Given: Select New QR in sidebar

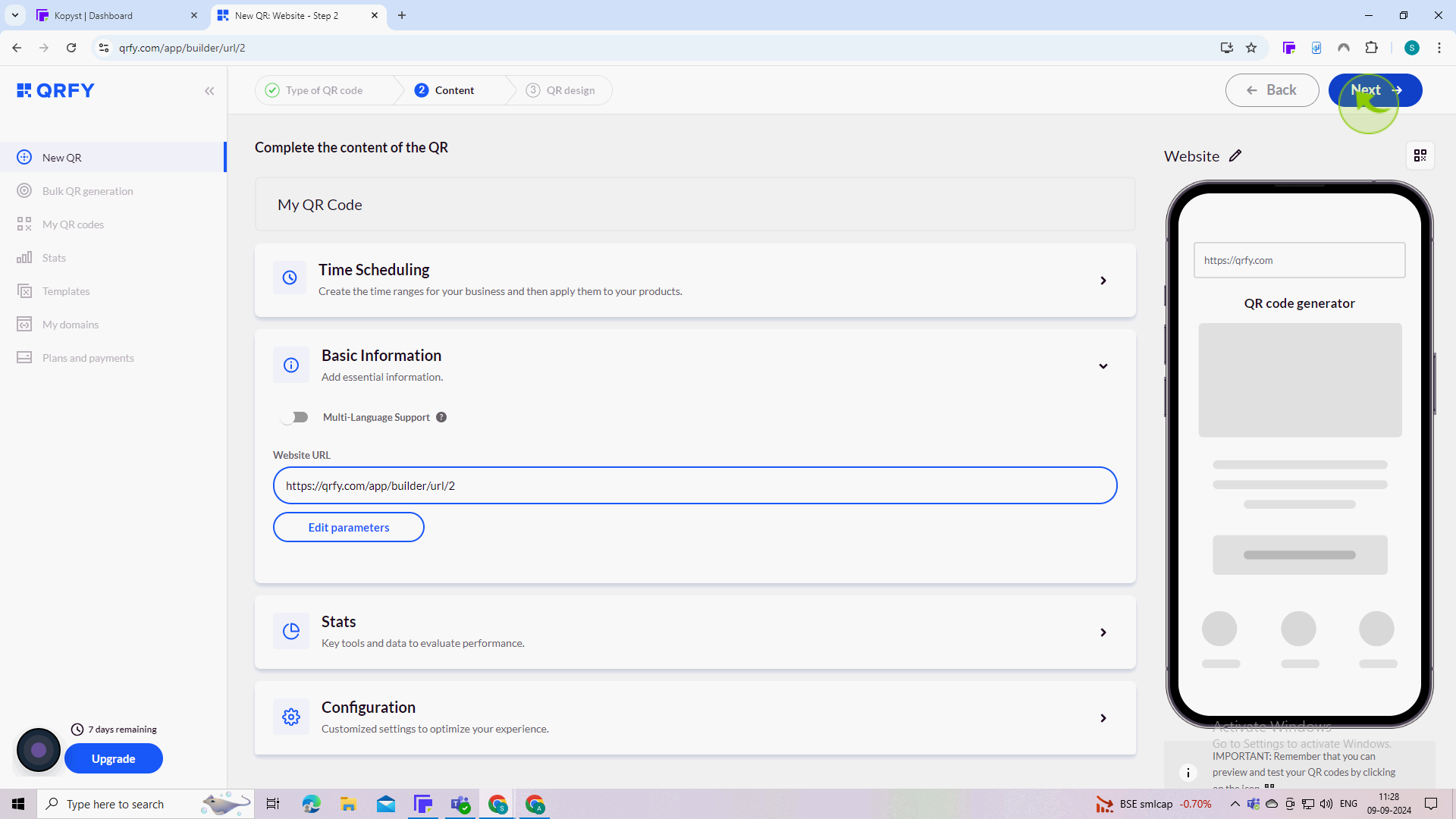Looking at the screenshot, I should tap(113, 158).
